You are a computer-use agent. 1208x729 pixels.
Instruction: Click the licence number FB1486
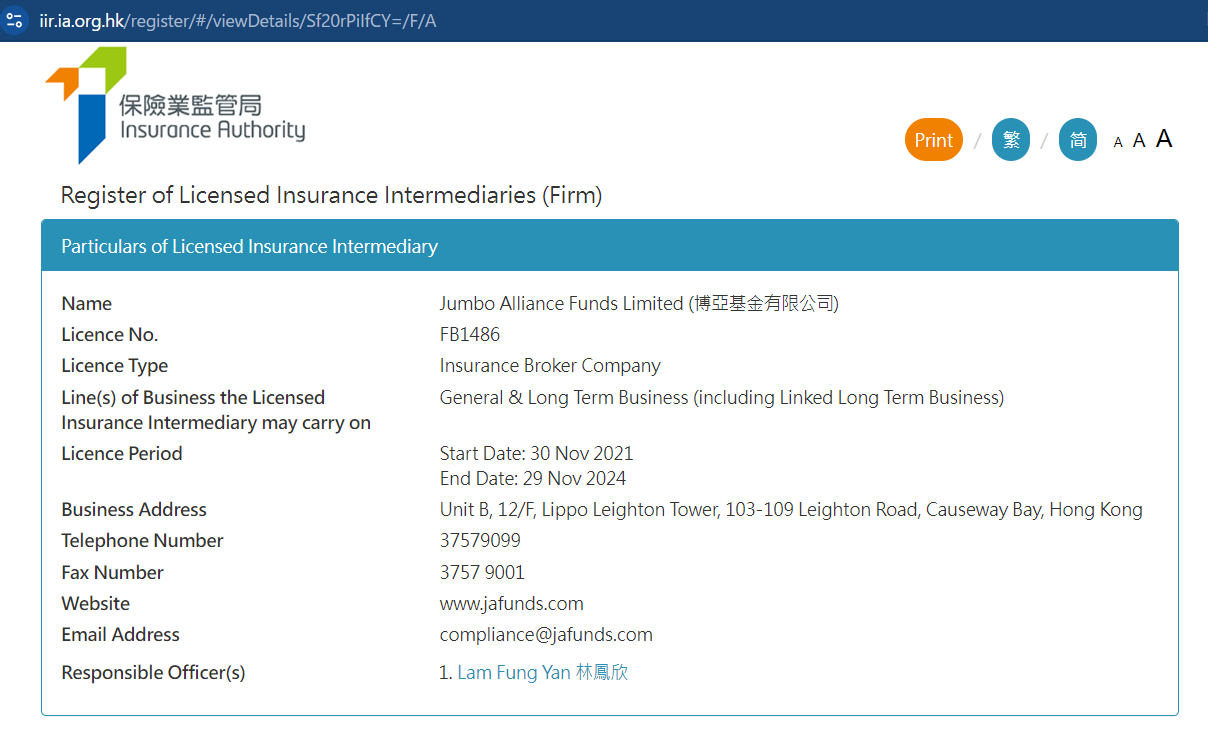pos(470,335)
